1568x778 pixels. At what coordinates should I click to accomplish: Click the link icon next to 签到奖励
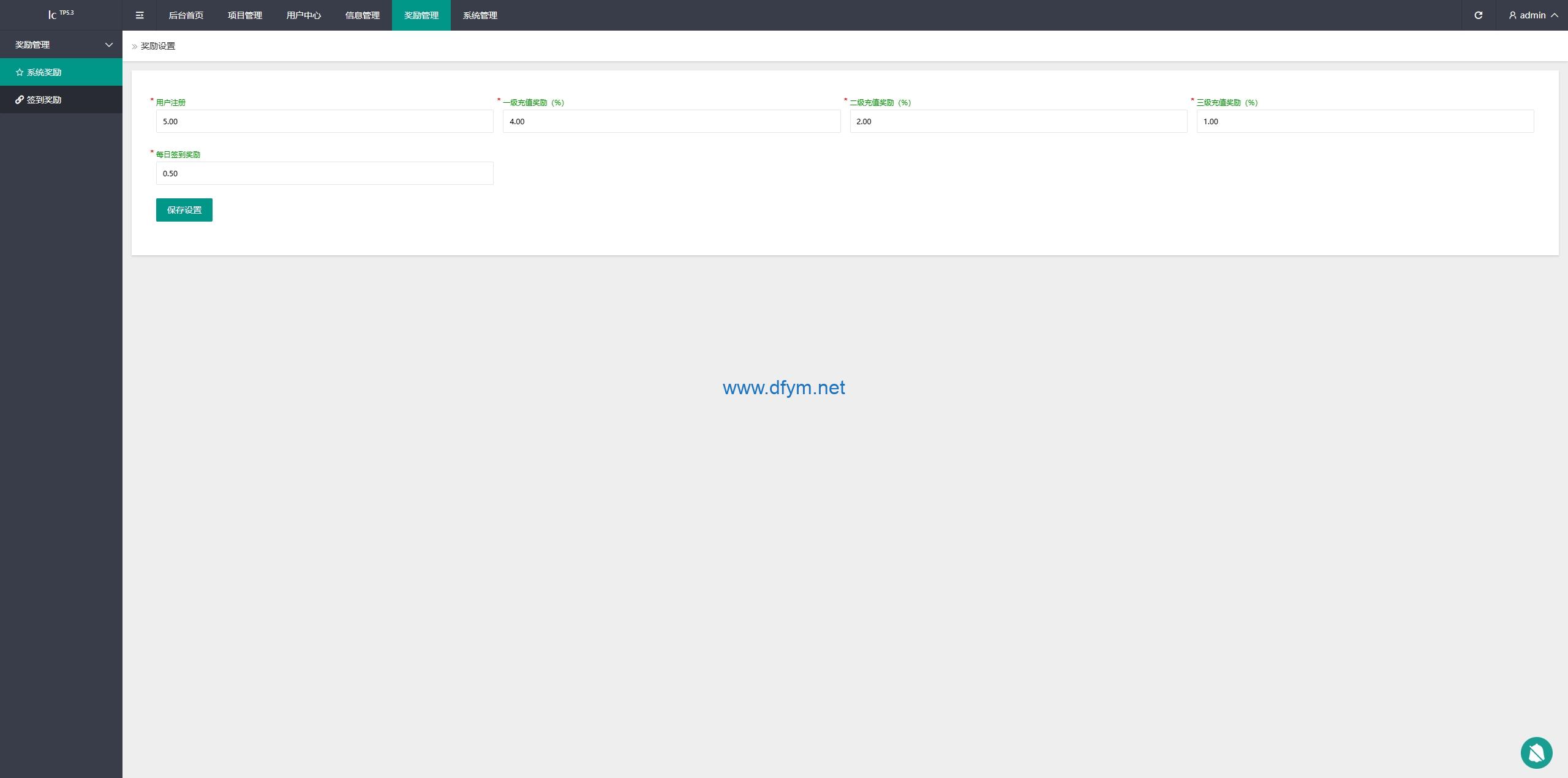pos(20,100)
